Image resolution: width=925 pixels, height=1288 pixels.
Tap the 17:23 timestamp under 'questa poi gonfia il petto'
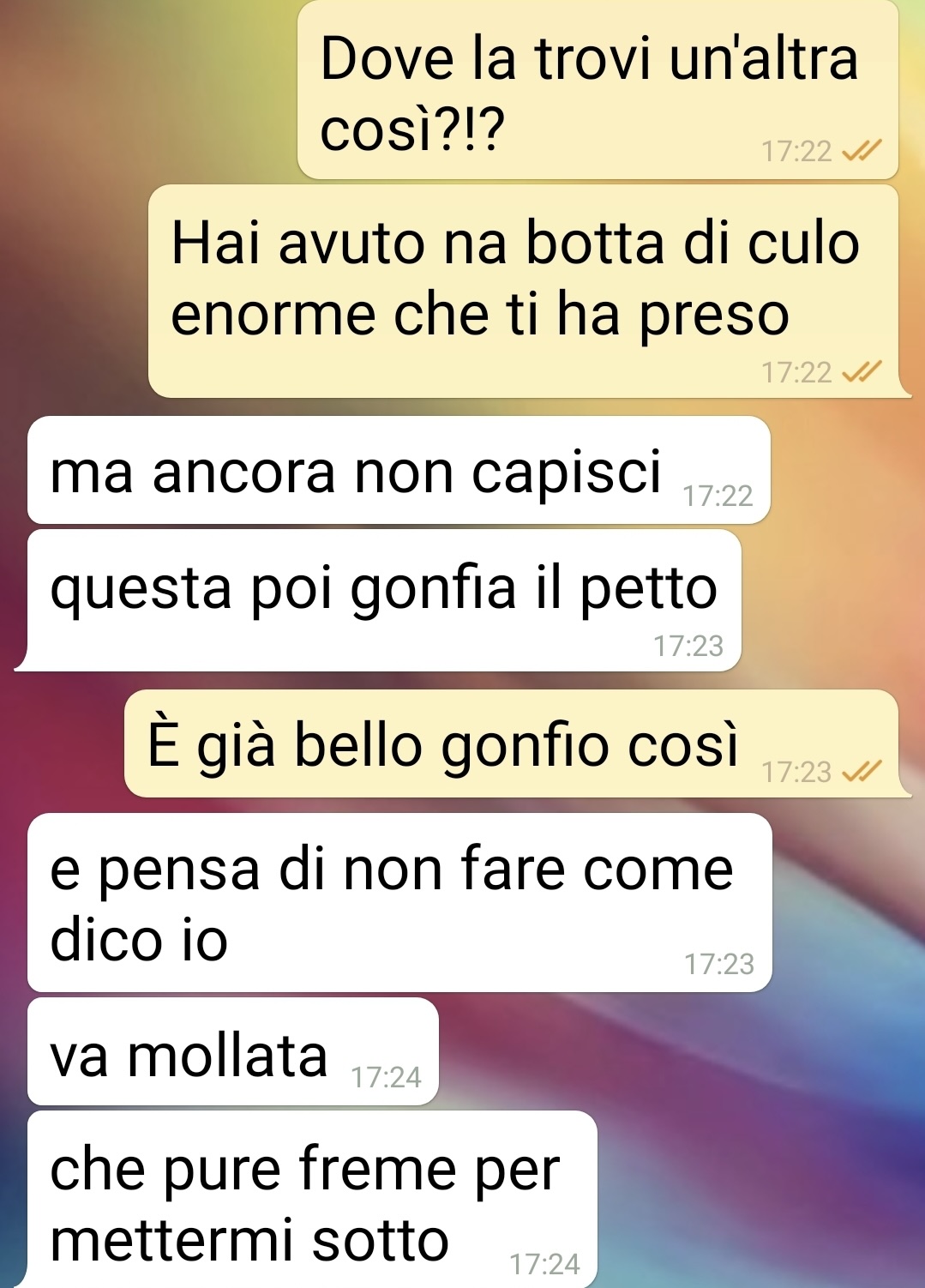pos(688,646)
